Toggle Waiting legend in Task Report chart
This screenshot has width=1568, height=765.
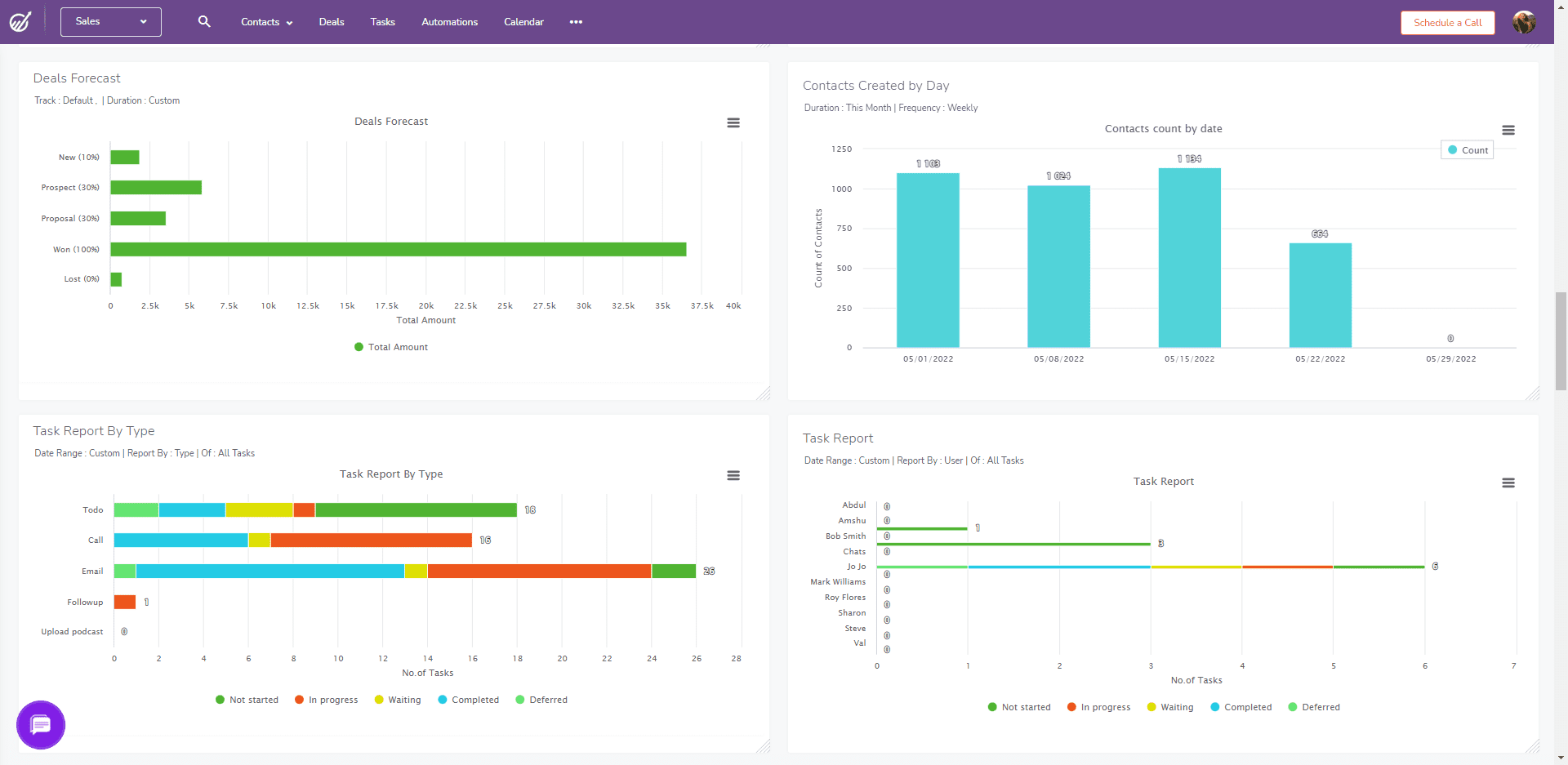pyautogui.click(x=1170, y=707)
